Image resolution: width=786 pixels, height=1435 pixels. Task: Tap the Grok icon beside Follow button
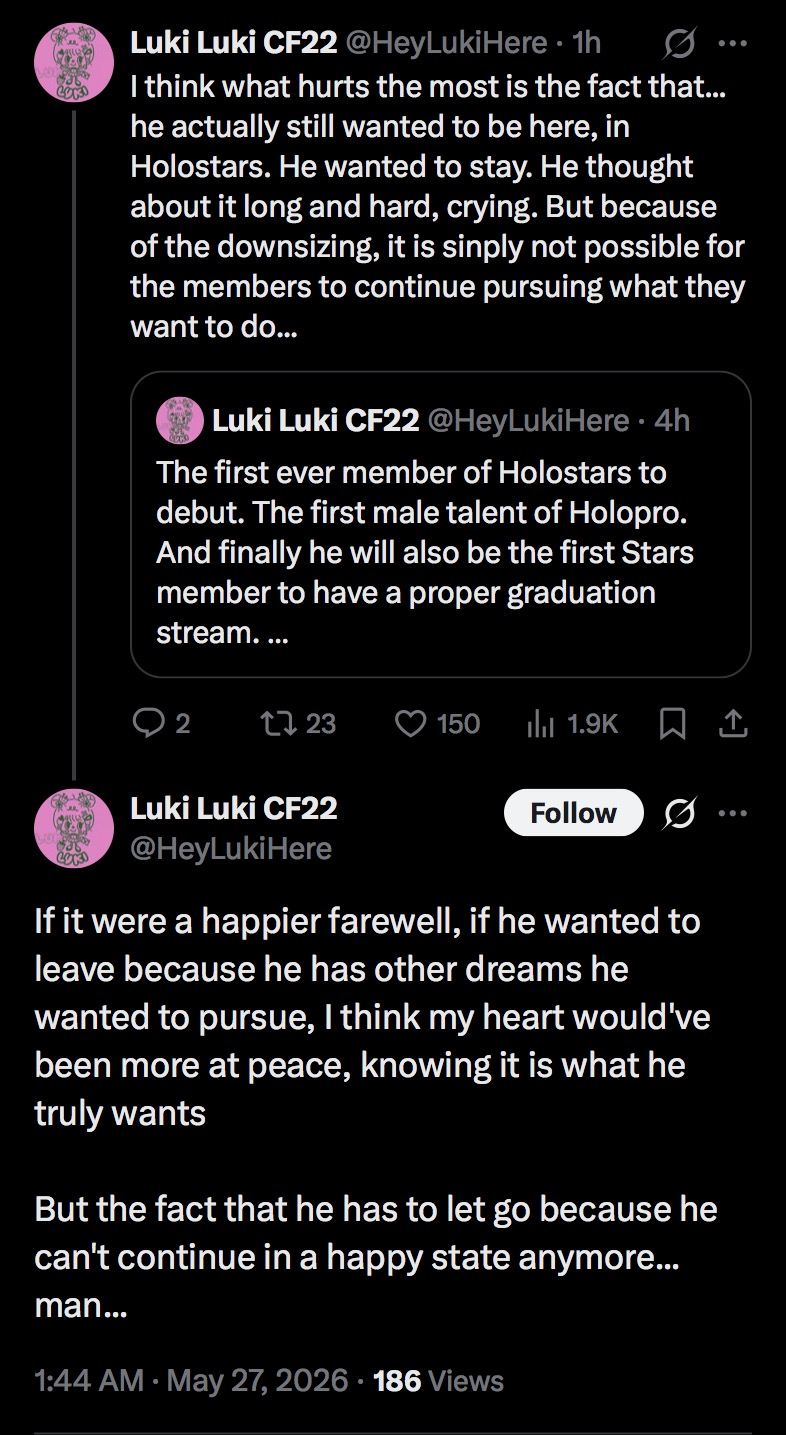[682, 814]
